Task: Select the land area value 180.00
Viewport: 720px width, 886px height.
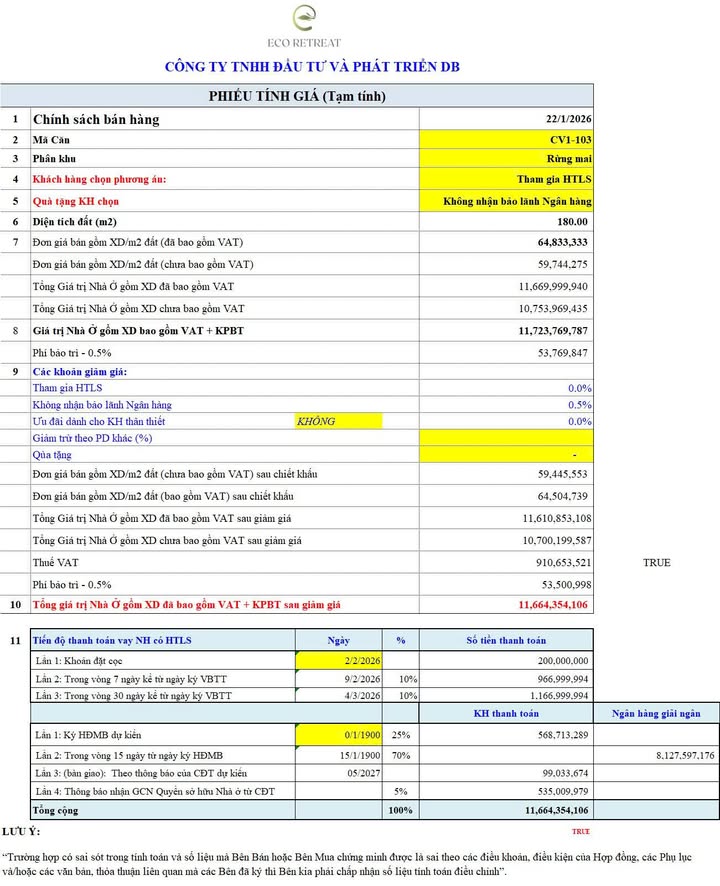Action: click(507, 221)
